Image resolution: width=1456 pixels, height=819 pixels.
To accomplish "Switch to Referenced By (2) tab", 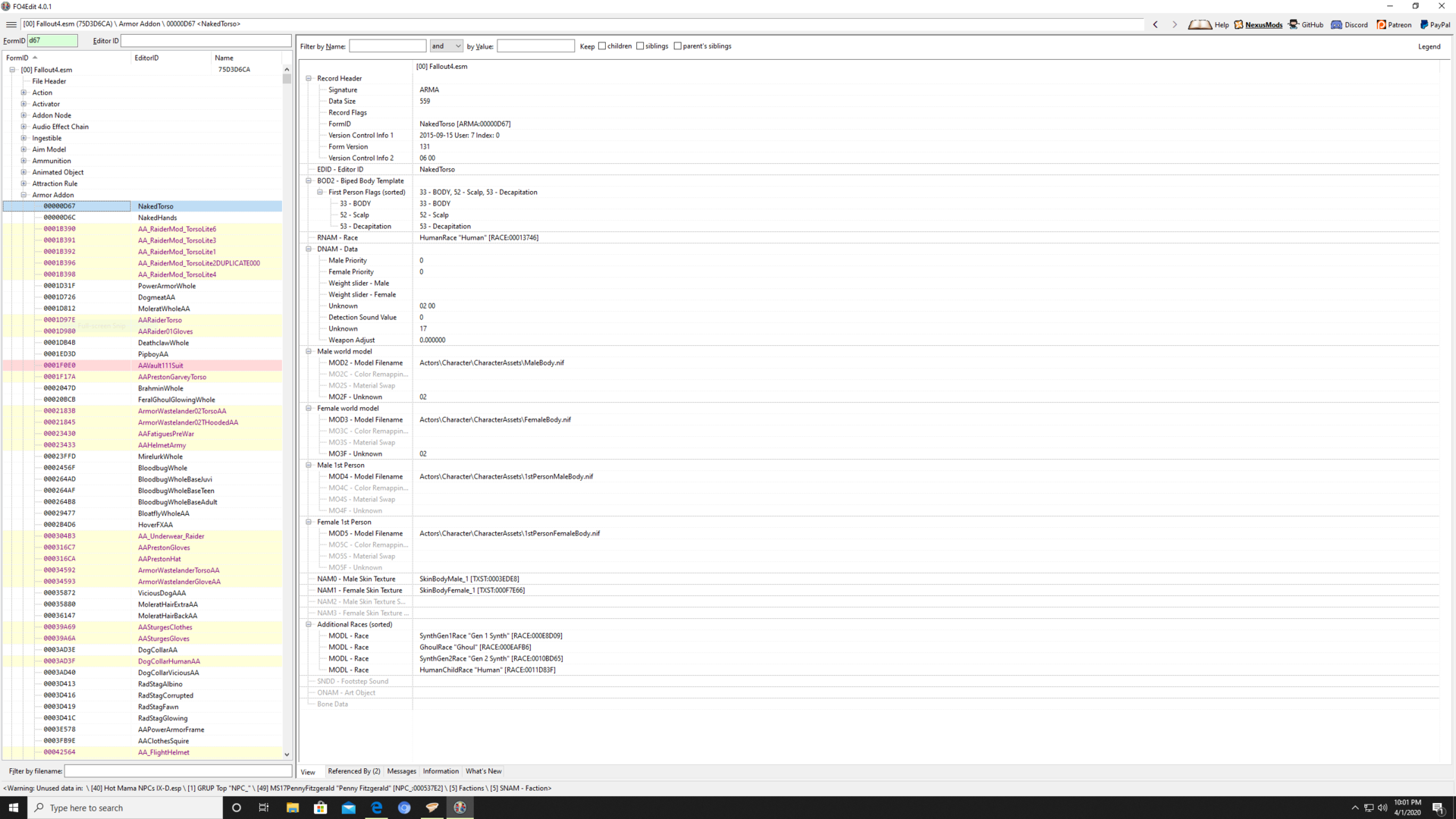I will (x=354, y=771).
